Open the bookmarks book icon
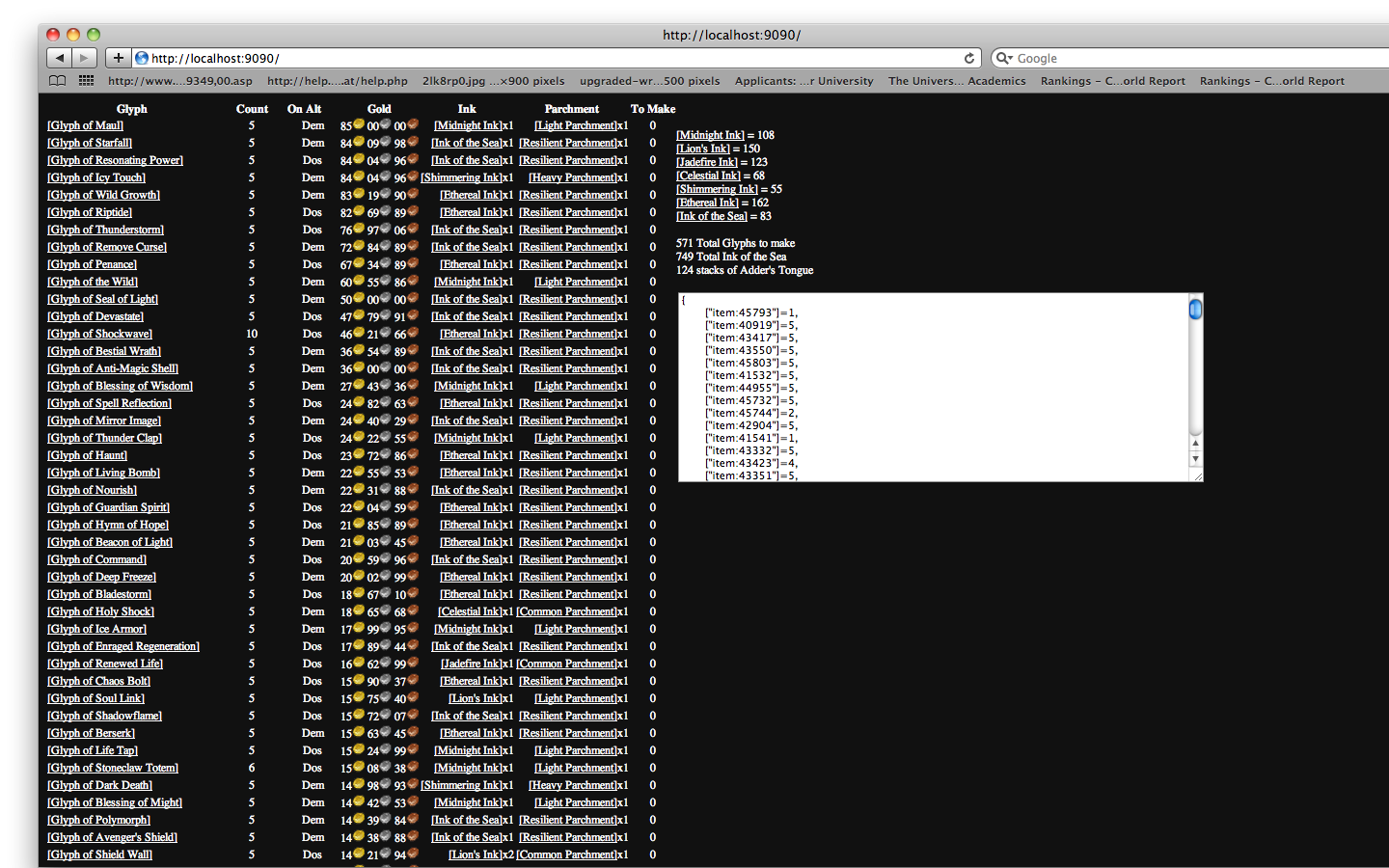The height and width of the screenshot is (868, 1389). [58, 81]
